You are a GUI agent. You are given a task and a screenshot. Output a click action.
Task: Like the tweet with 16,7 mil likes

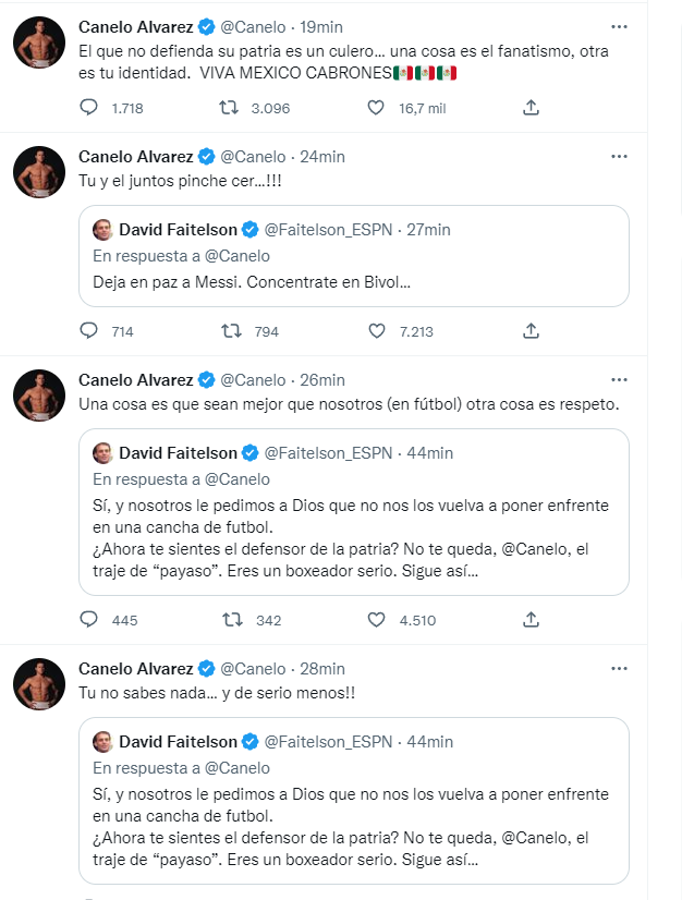[377, 107]
